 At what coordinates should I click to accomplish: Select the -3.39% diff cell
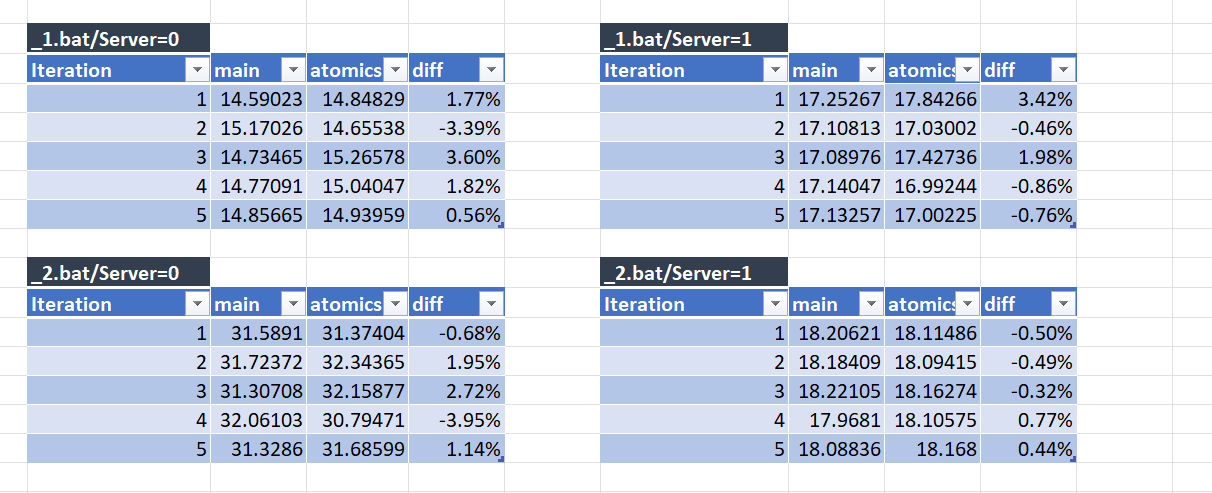[456, 128]
